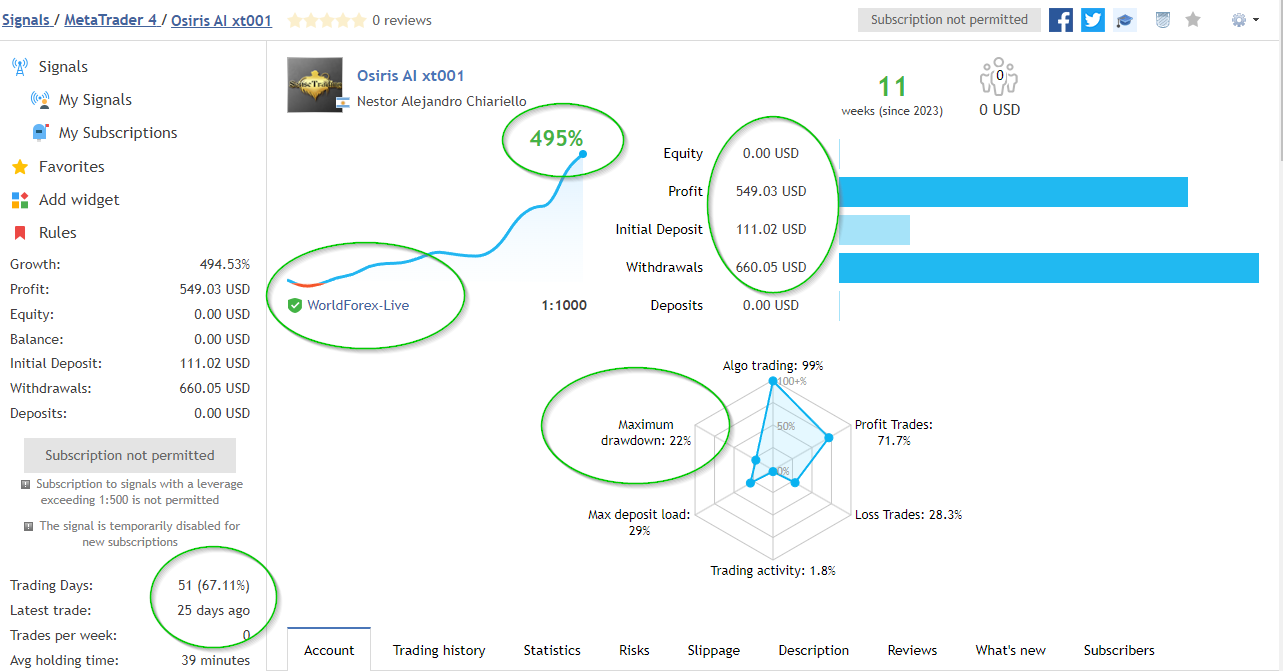Screen dimensions: 1283x671
Task: Click the graduation cap icon
Action: 1125,19
